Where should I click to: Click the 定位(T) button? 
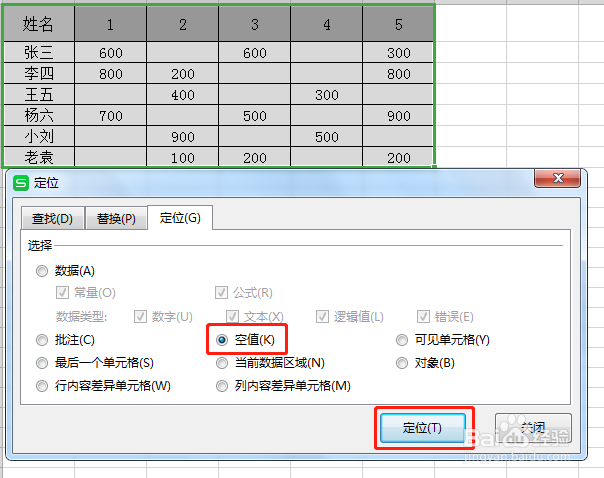point(423,428)
